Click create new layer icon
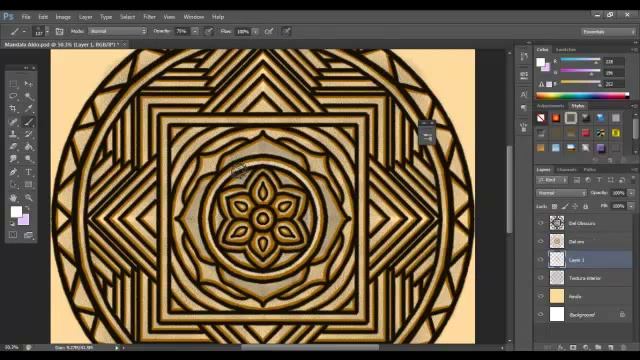Image resolution: width=640 pixels, height=360 pixels. pos(611,347)
